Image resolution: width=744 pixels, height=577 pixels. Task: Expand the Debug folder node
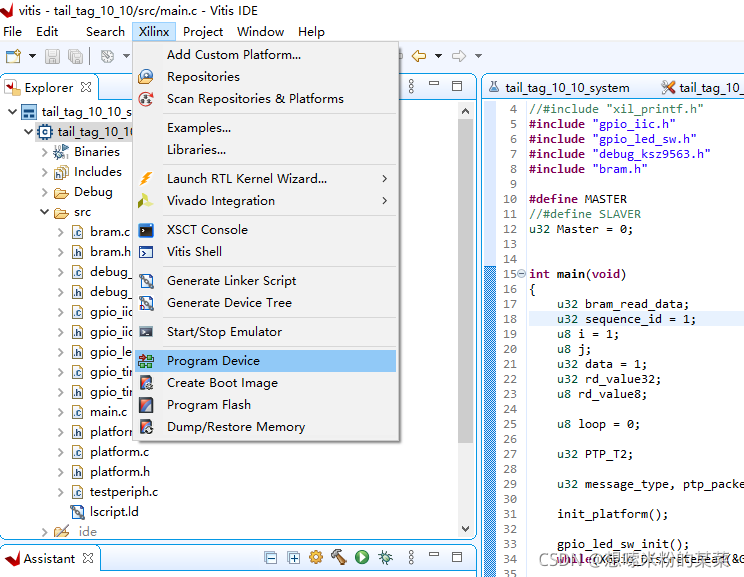click(45, 192)
